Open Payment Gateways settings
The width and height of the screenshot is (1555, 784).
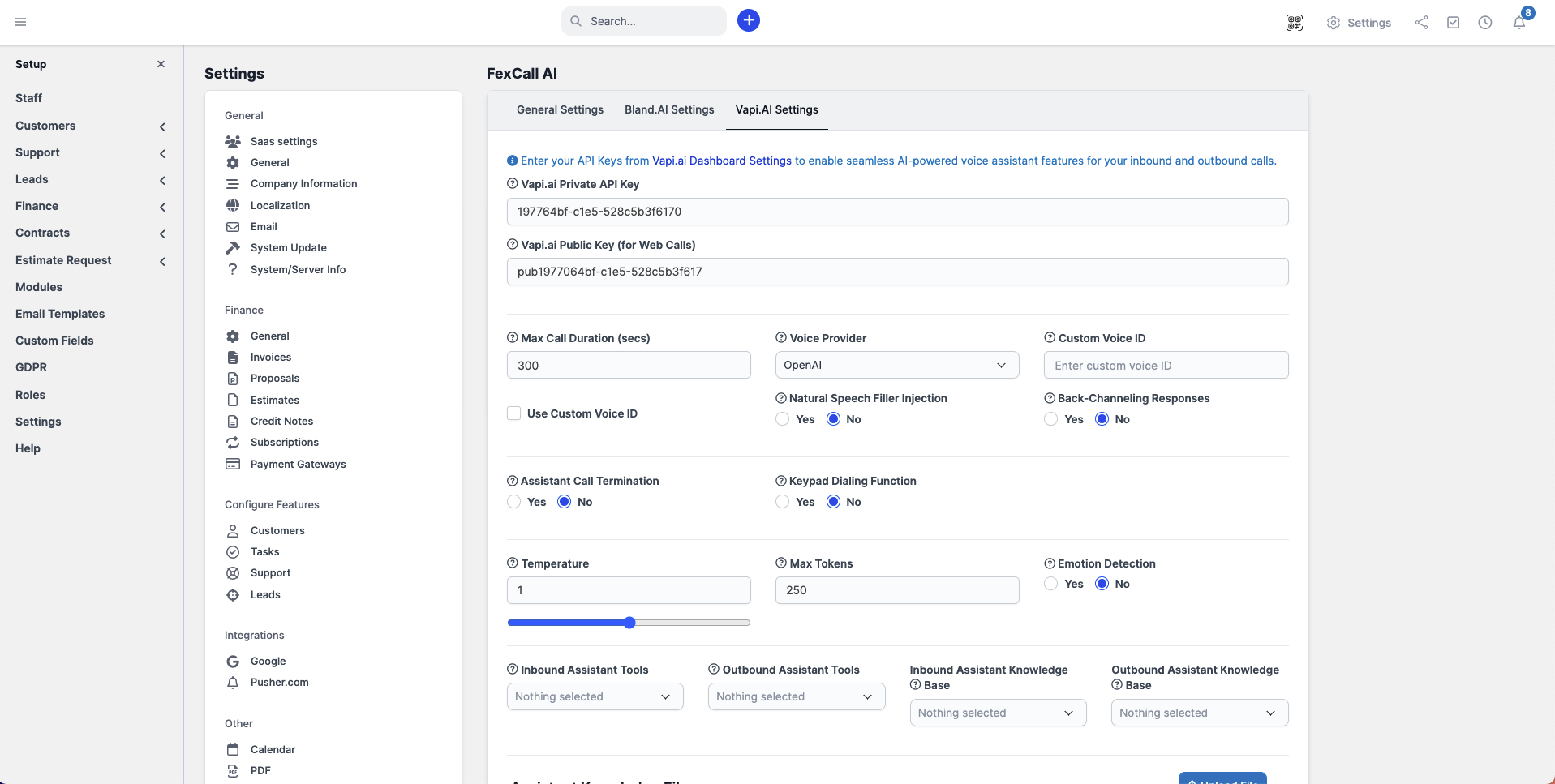298,464
